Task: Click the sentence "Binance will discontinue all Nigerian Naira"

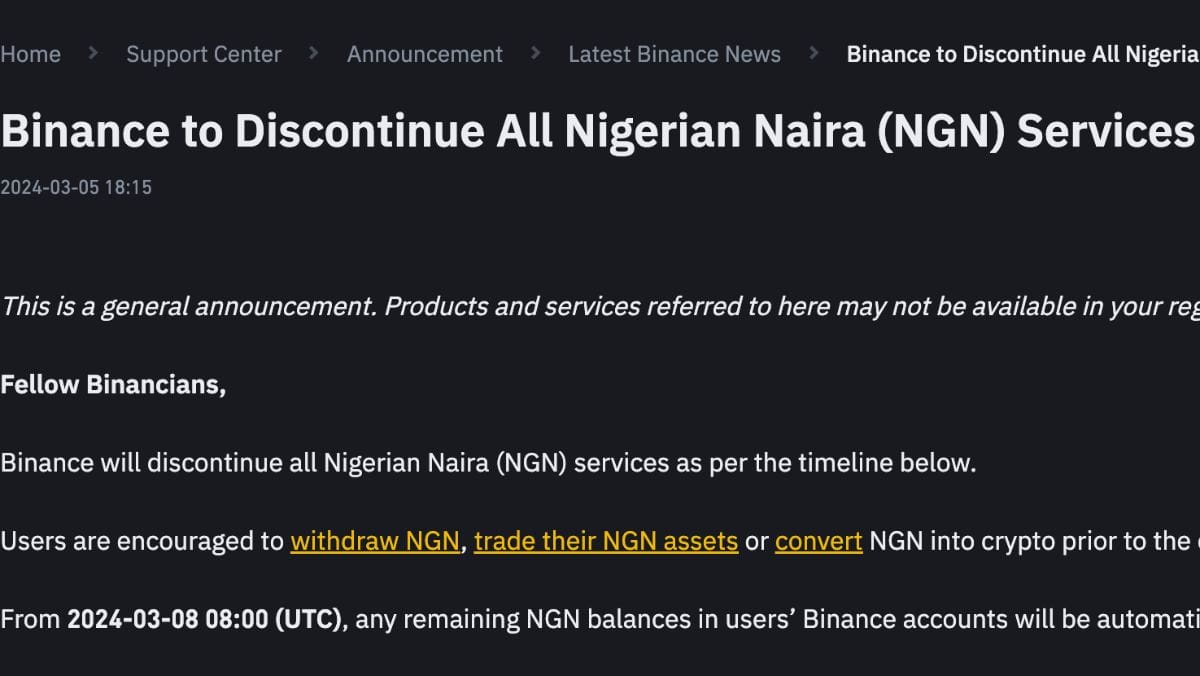Action: pos(488,463)
